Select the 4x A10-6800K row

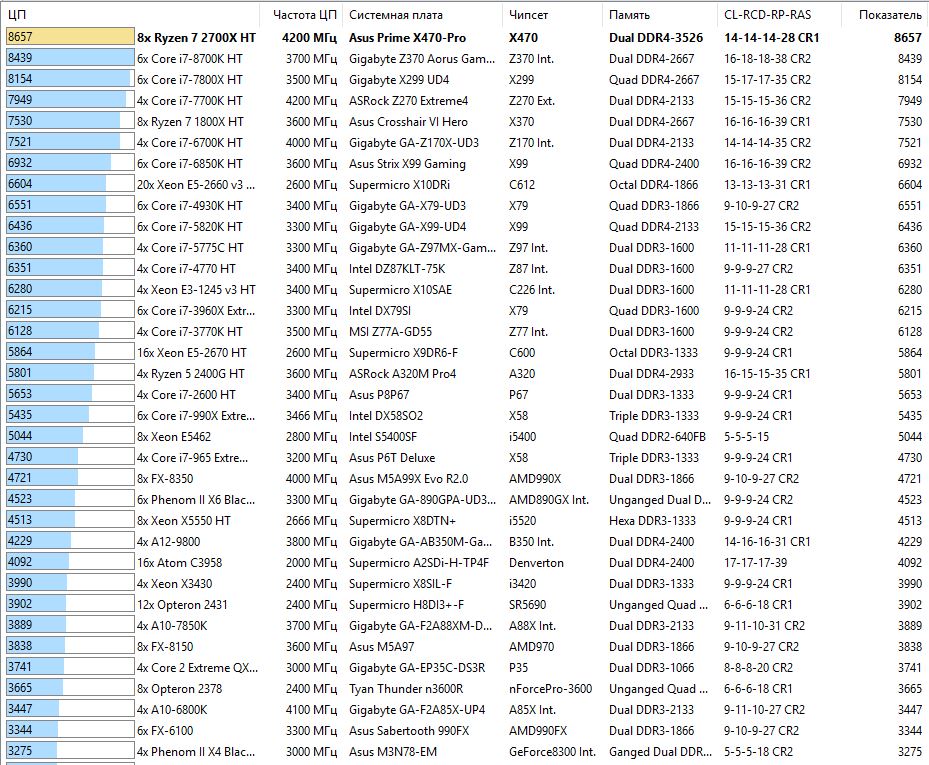coord(464,710)
